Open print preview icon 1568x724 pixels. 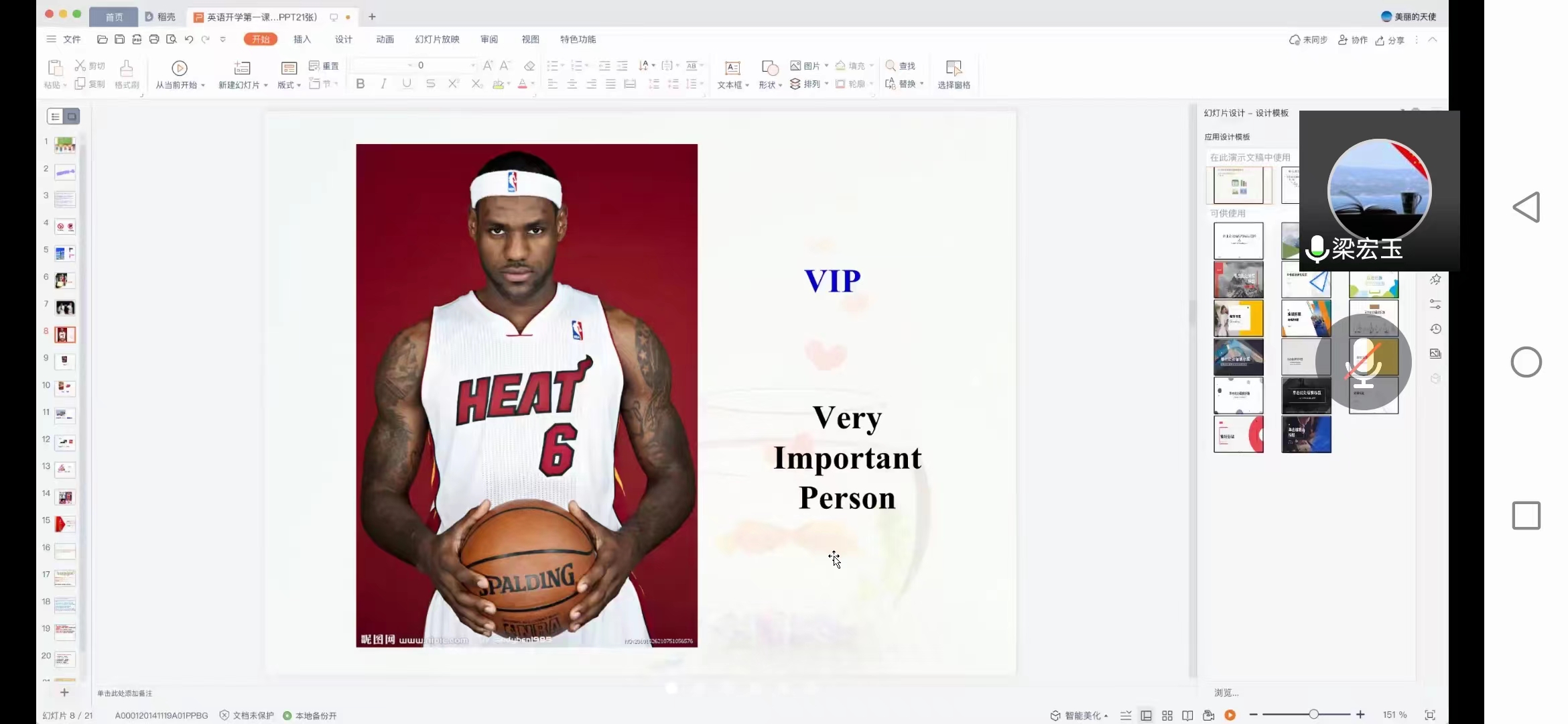(172, 40)
